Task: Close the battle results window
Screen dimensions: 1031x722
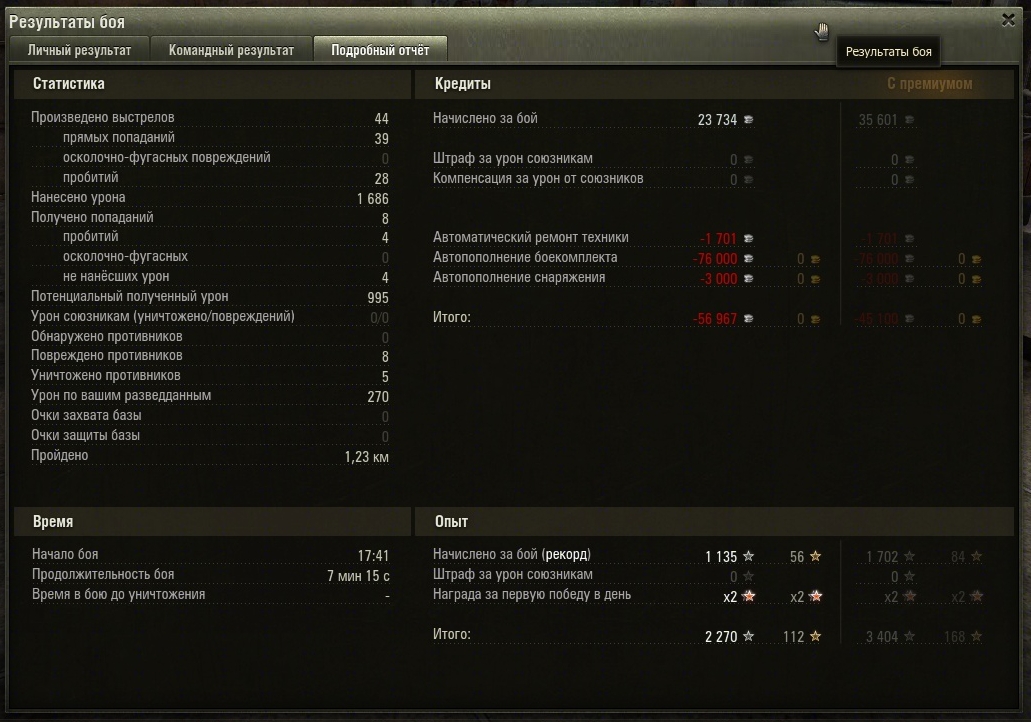Action: [x=1008, y=20]
